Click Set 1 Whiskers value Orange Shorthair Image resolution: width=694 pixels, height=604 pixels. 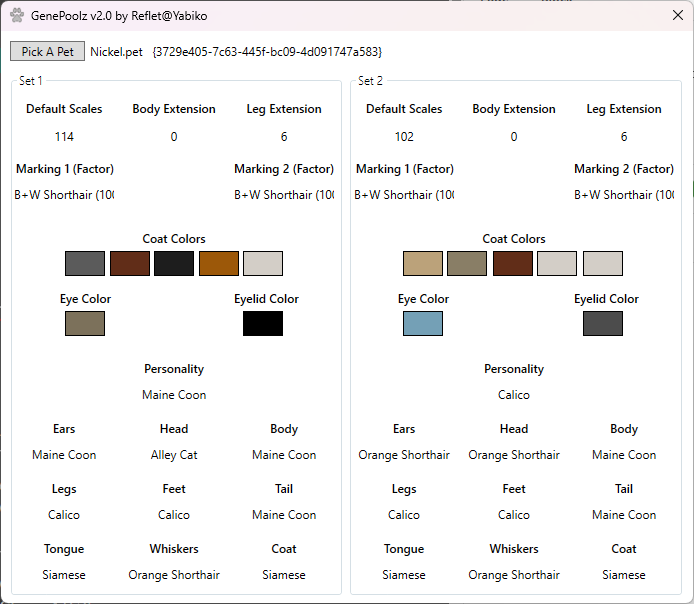point(174,575)
